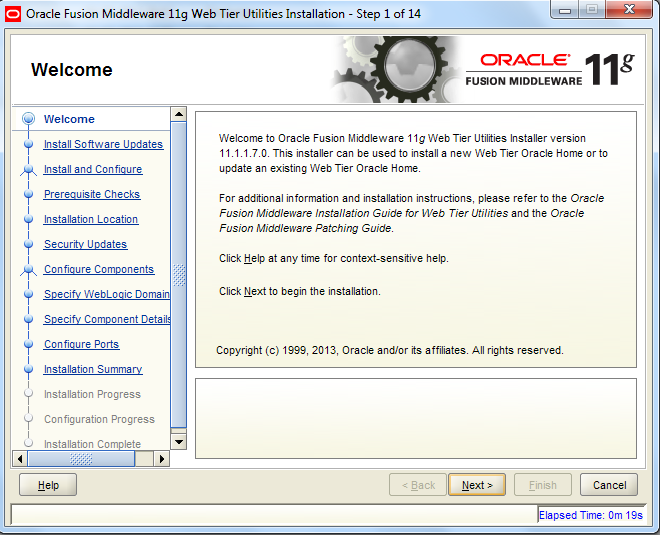Viewport: 660px width, 535px height.
Task: Click the sidebar scroll down arrow
Action: click(x=179, y=442)
